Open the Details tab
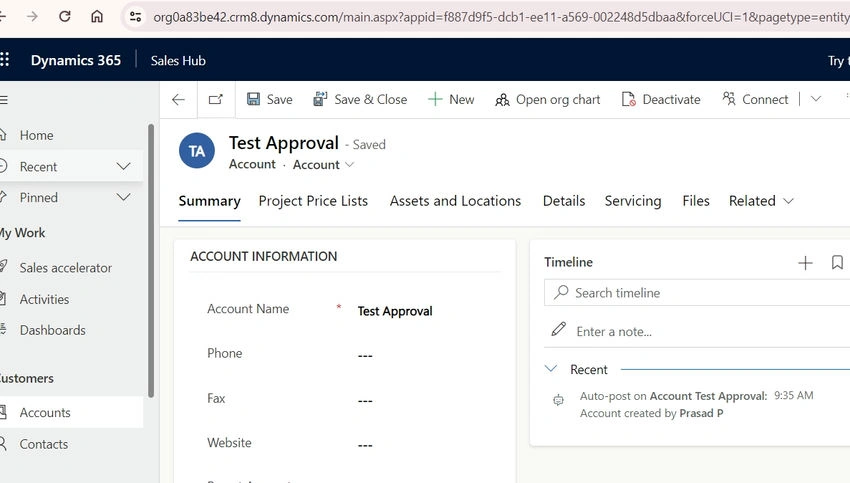Image resolution: width=850 pixels, height=483 pixels. (564, 201)
